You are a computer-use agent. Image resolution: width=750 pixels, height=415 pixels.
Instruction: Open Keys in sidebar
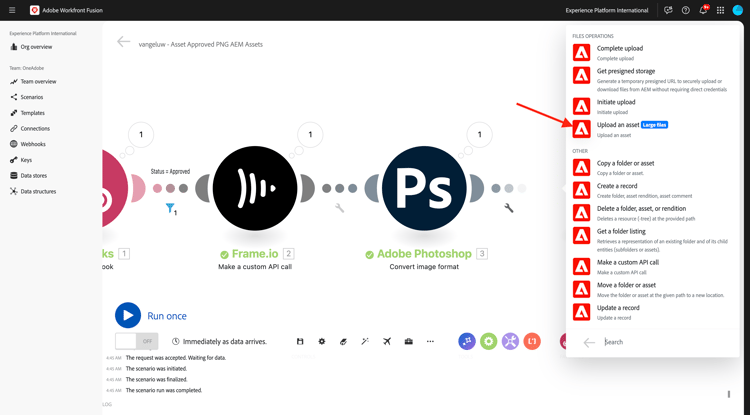tap(21, 160)
